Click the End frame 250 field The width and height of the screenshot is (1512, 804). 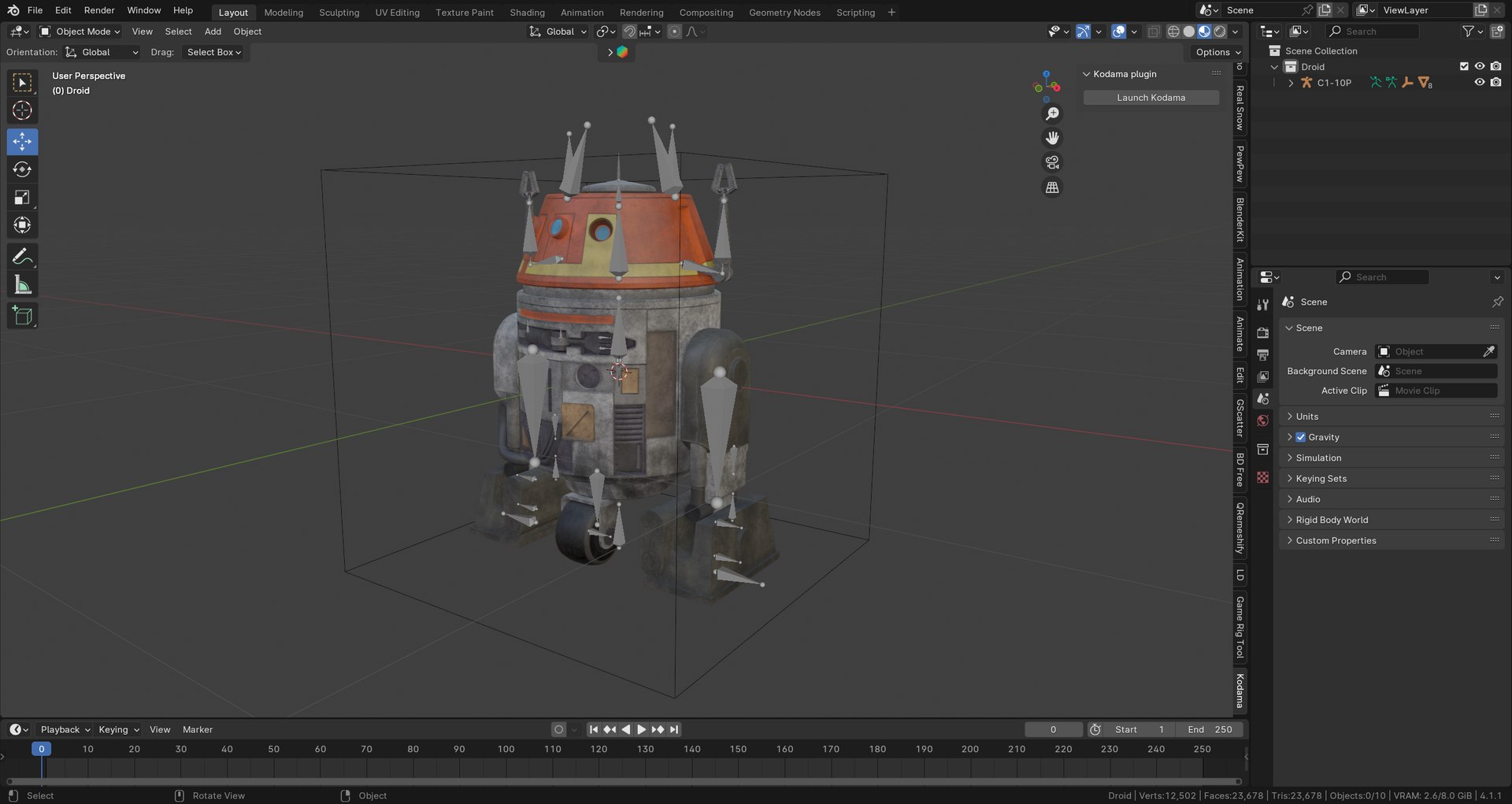1209,730
